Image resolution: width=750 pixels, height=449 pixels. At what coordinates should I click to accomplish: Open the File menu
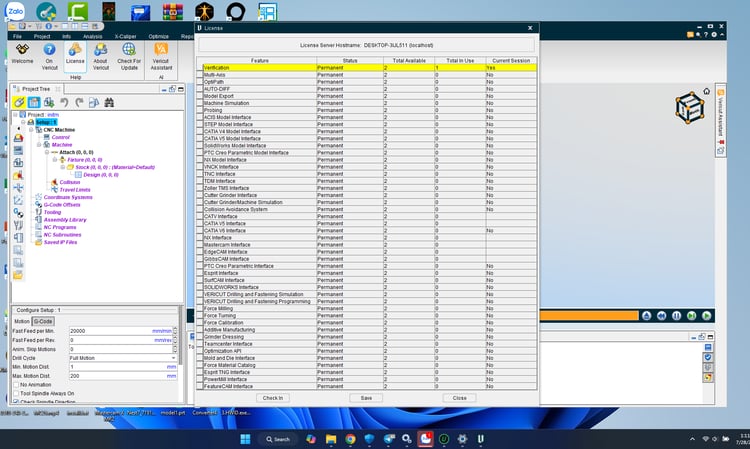(17, 36)
